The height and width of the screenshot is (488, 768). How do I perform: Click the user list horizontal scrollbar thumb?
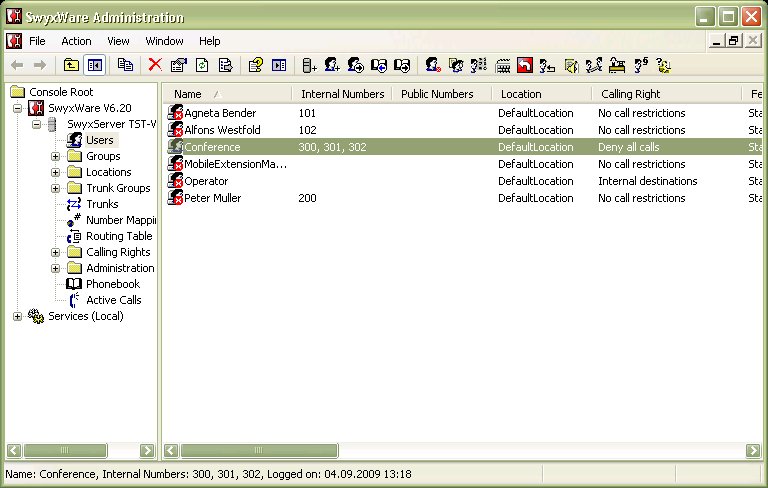[259, 450]
